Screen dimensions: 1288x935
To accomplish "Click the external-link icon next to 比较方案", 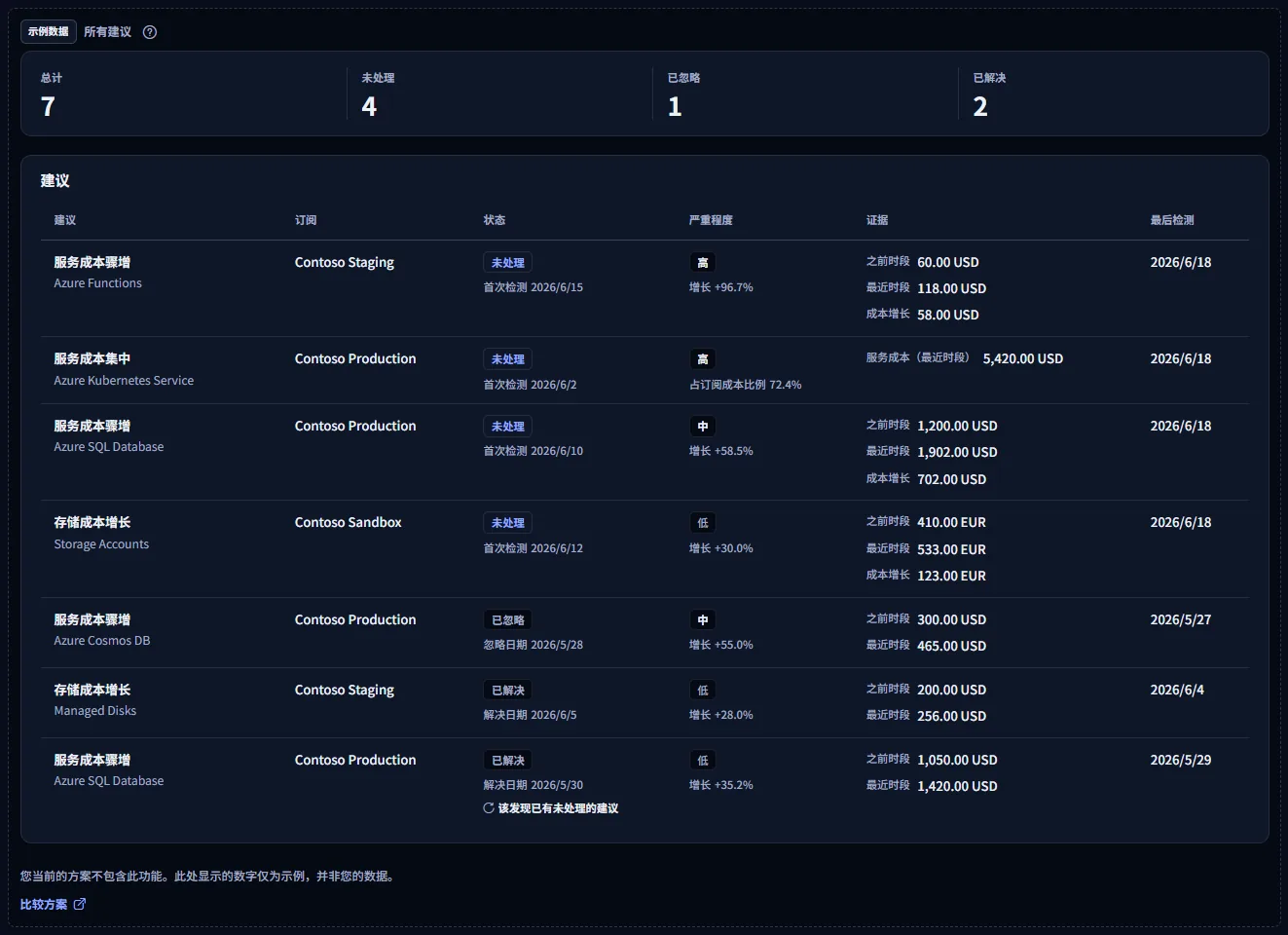I will point(80,904).
